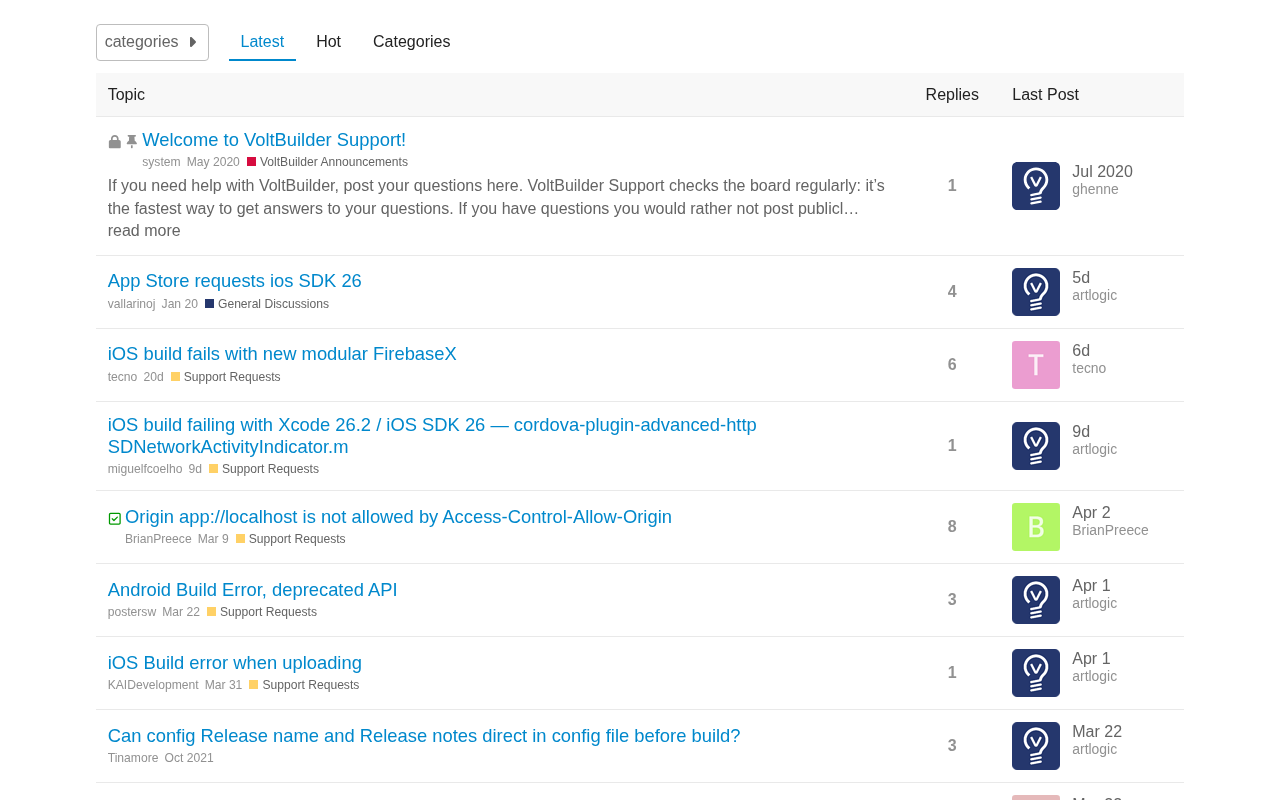Click BrianPreece's green B avatar
1280x800 pixels.
(1036, 527)
